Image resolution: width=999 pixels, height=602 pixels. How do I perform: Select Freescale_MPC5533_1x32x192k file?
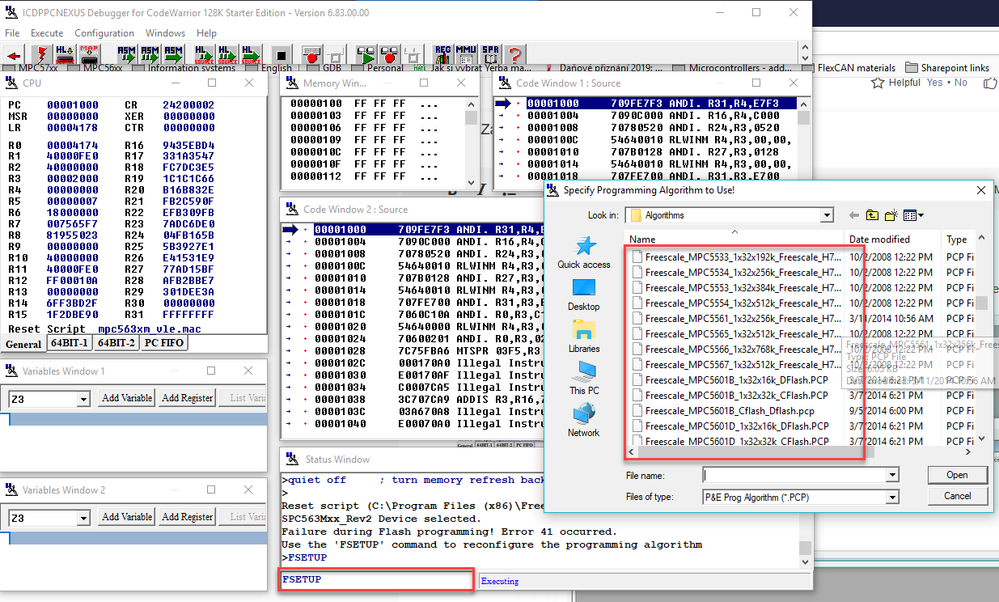tap(735, 257)
